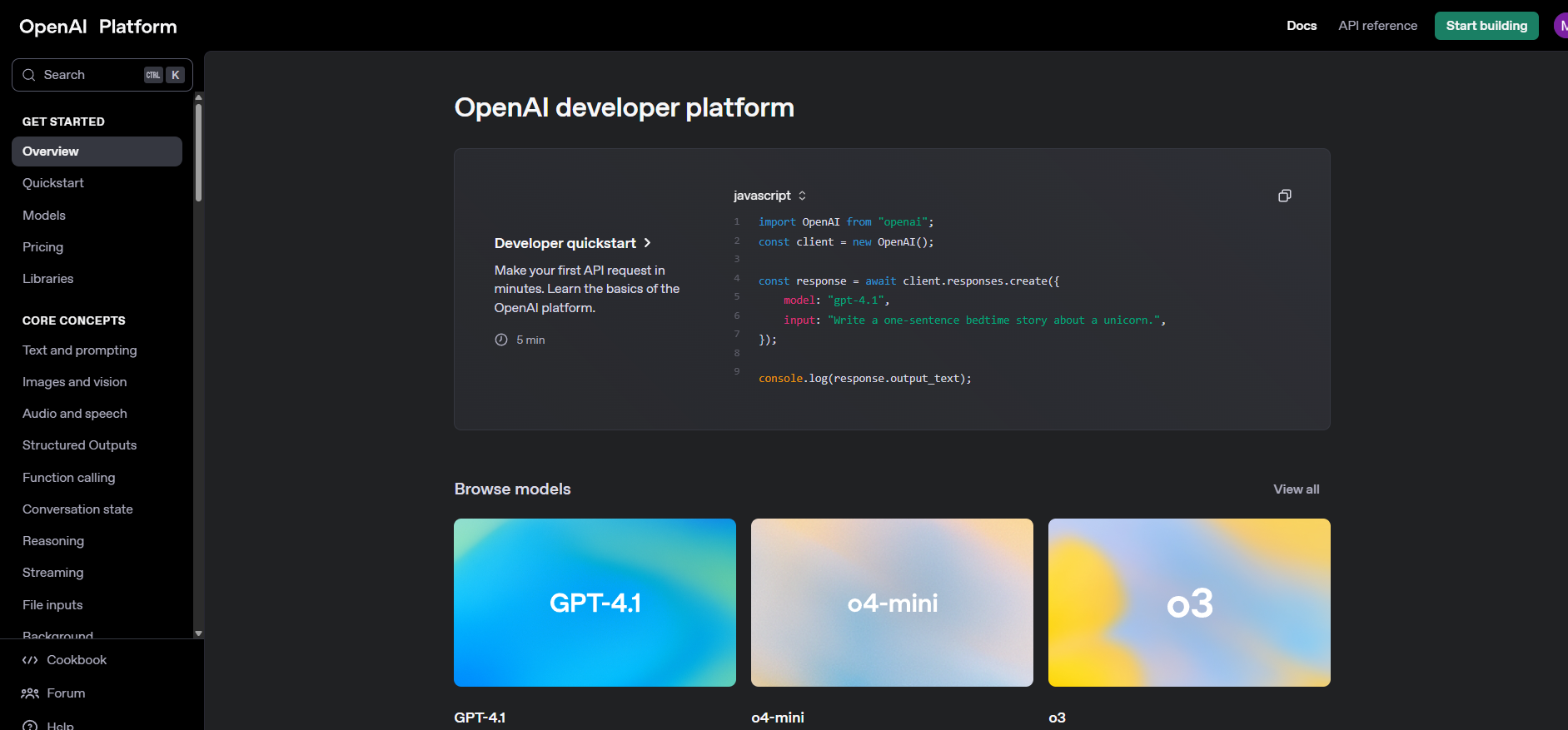Click View all models link
Screen dimensions: 1568x730
point(1297,489)
